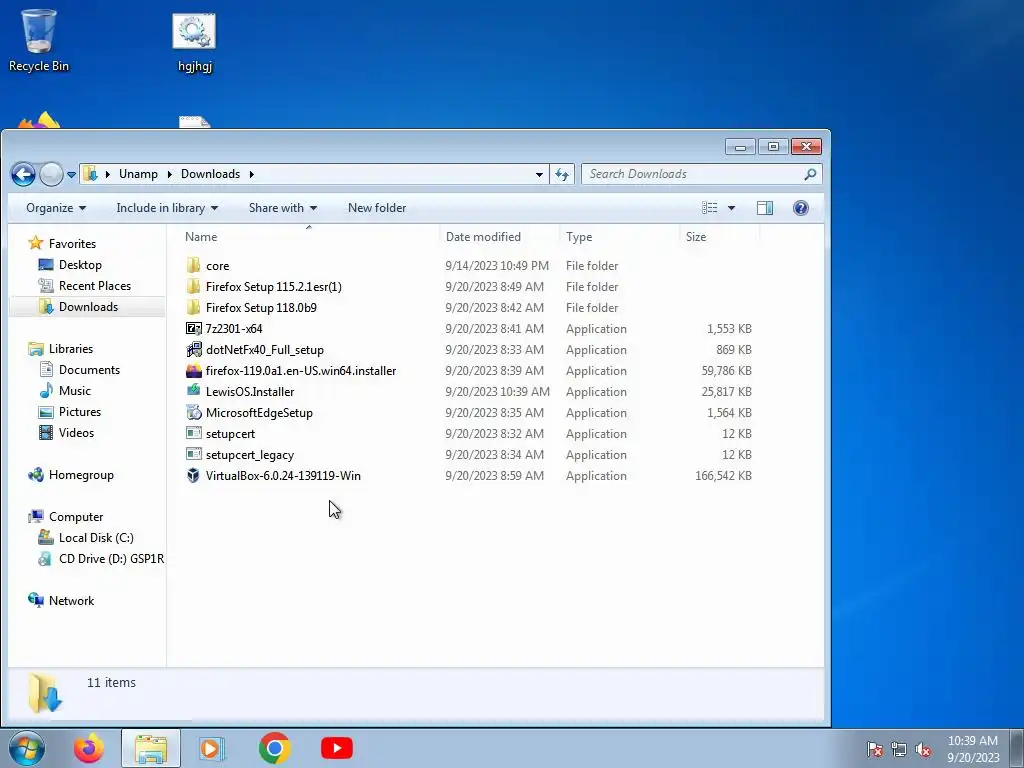Open the Organize menu
This screenshot has width=1024, height=768.
coord(56,208)
